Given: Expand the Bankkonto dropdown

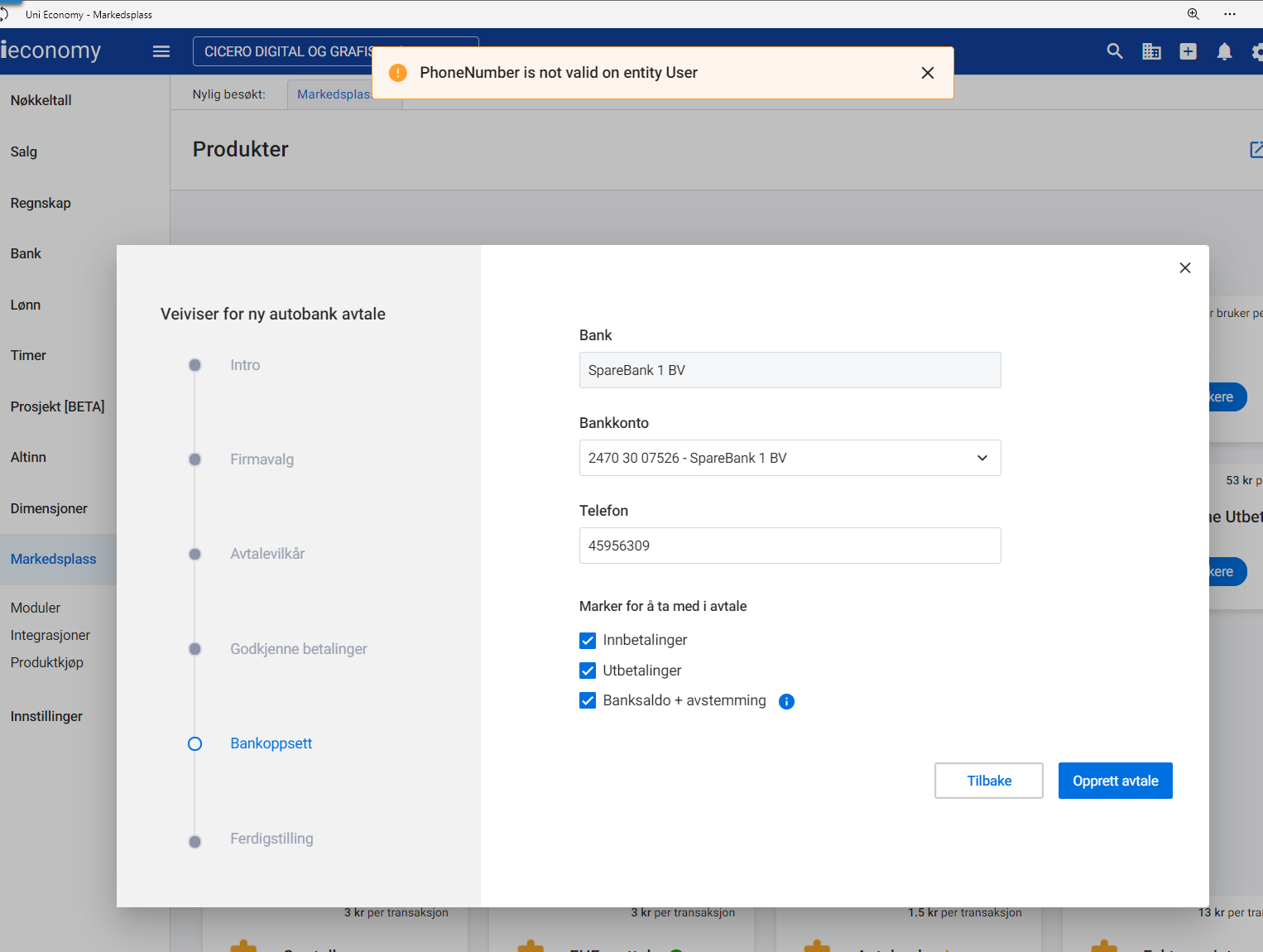Looking at the screenshot, I should [790, 458].
